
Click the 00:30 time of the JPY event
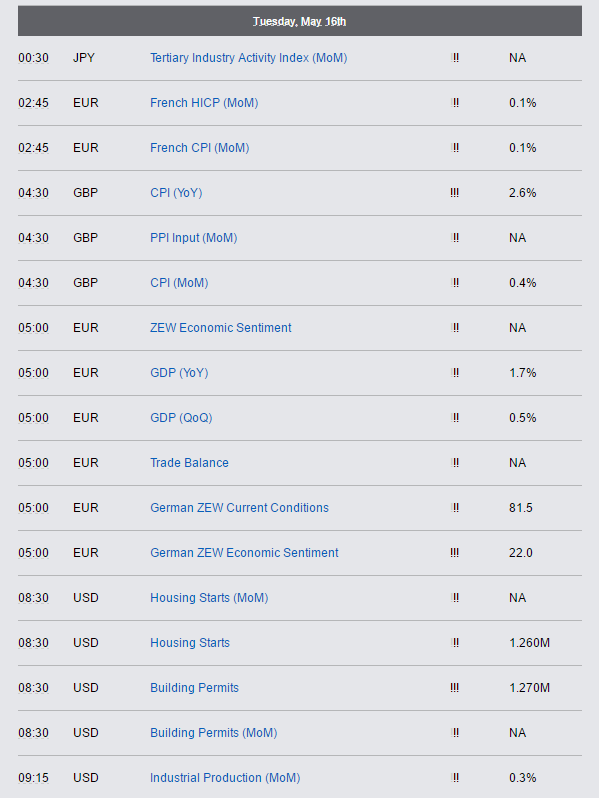(34, 58)
